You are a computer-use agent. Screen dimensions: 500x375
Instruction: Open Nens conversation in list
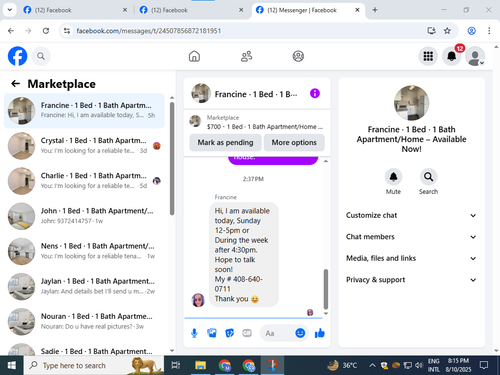(x=84, y=251)
